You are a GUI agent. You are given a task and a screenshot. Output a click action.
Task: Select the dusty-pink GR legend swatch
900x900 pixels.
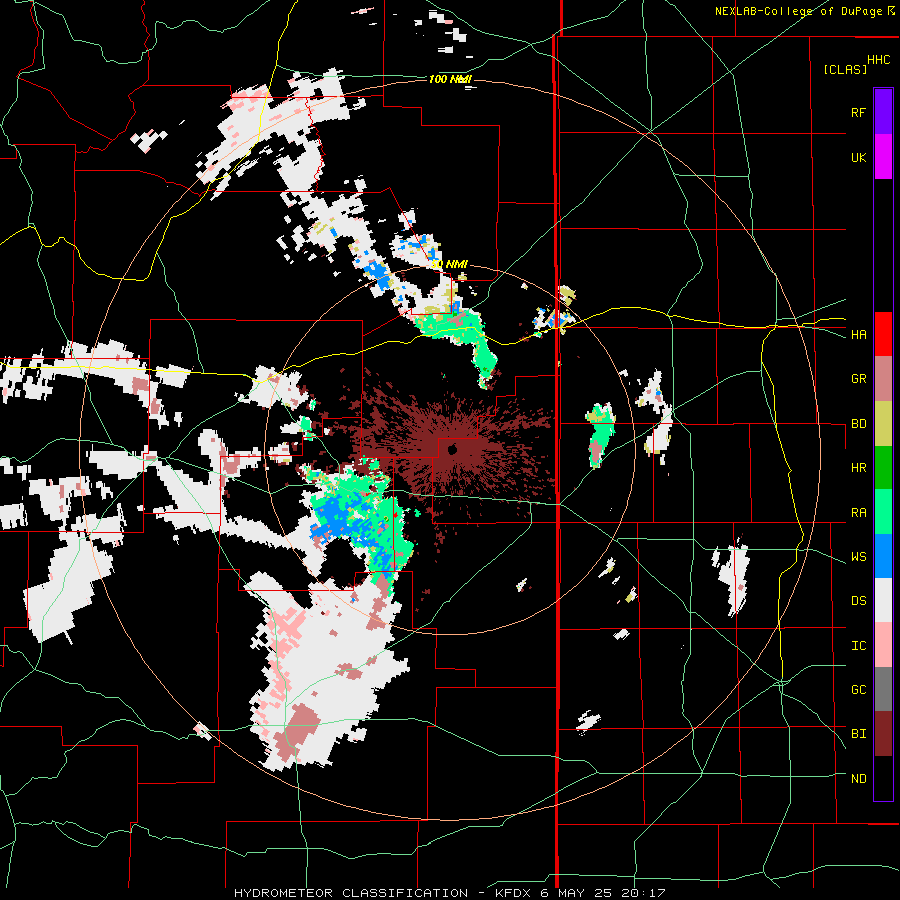883,379
